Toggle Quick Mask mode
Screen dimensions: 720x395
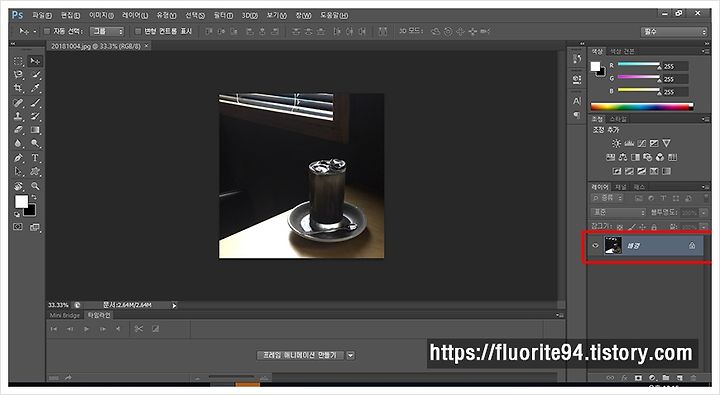click(x=18, y=227)
